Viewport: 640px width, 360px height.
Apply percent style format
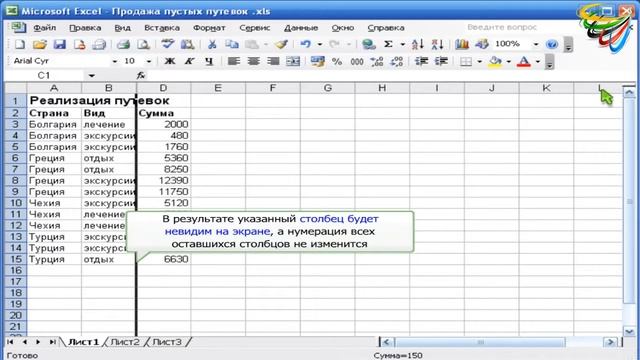pyautogui.click(x=337, y=61)
